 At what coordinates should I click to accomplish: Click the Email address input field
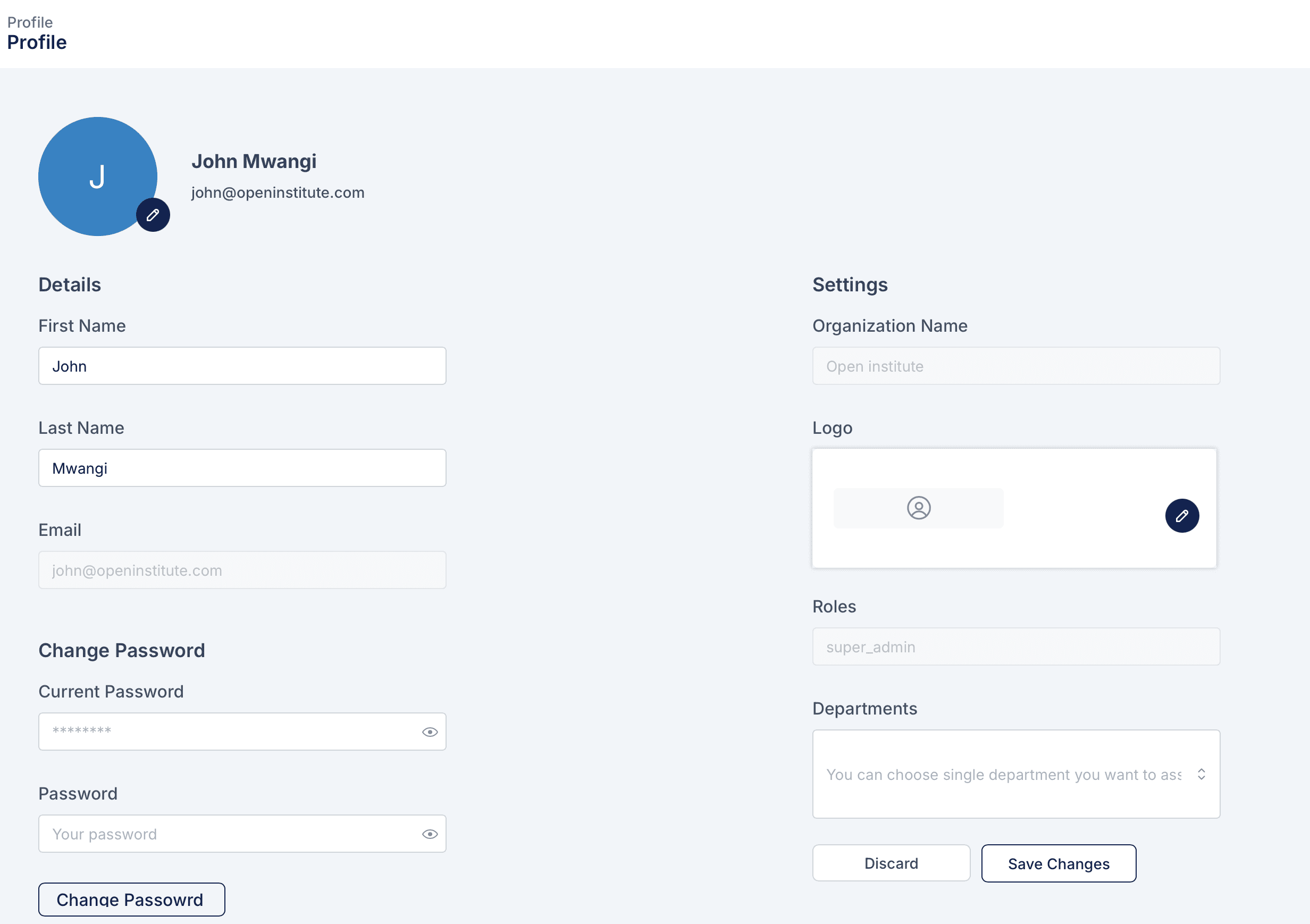[x=242, y=570]
